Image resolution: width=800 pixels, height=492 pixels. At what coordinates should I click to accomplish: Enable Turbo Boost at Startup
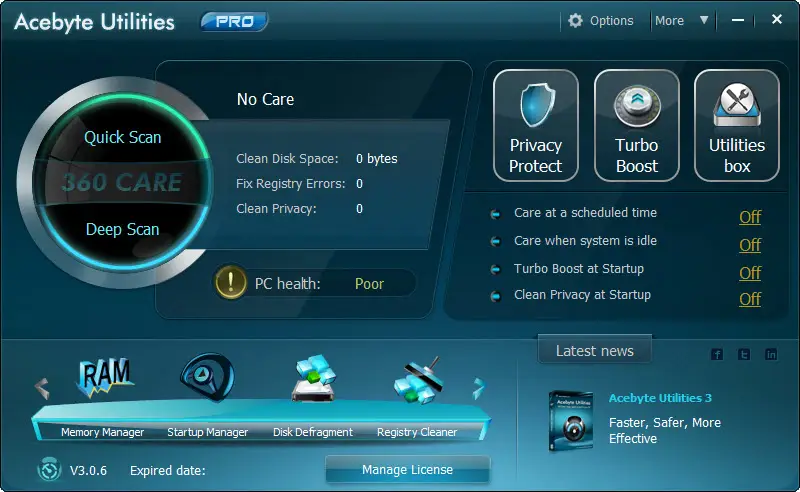750,273
